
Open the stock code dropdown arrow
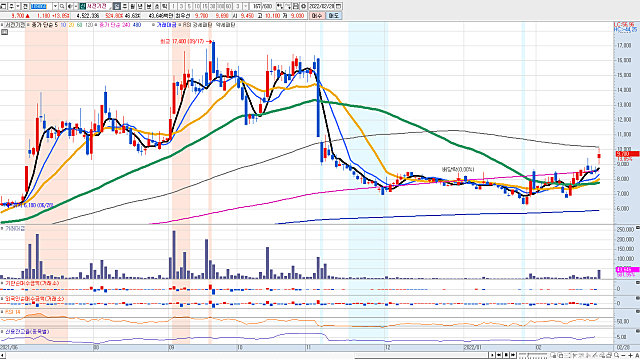tap(55, 6)
